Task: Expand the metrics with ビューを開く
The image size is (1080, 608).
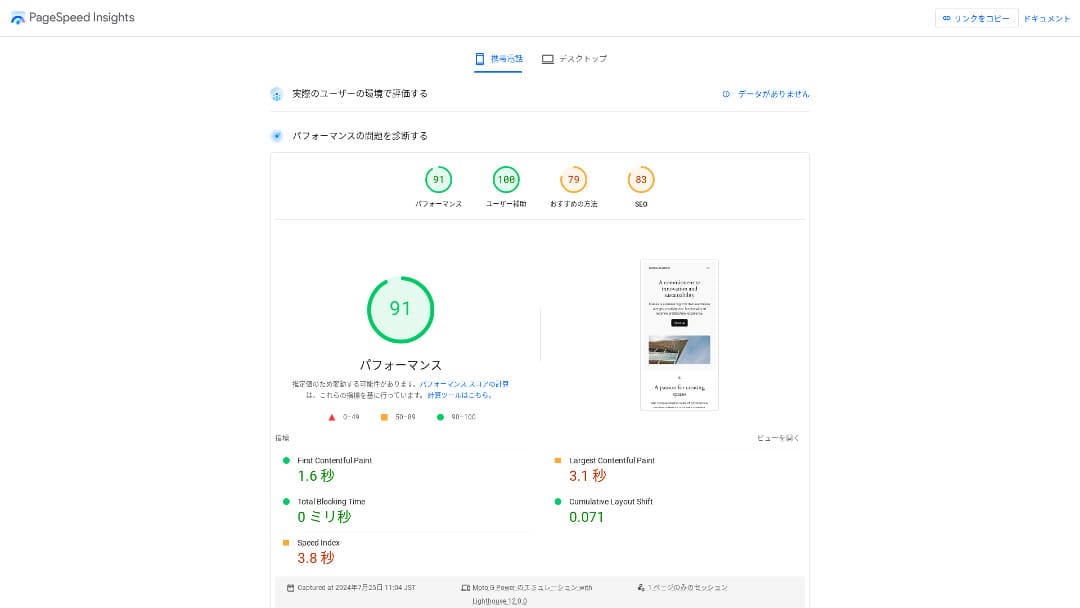Action: point(777,438)
